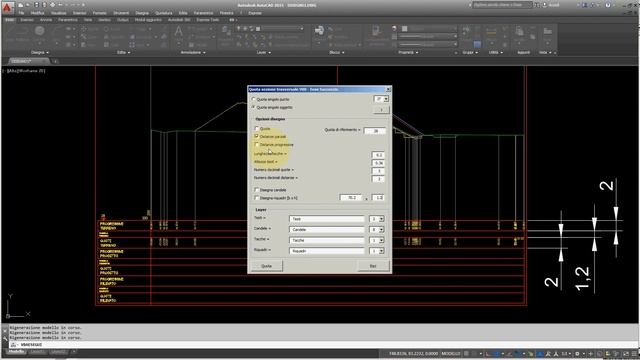Viewport: 640px width, 360px height.
Task: Enable the Distanze progressive checkbox
Action: (x=257, y=144)
